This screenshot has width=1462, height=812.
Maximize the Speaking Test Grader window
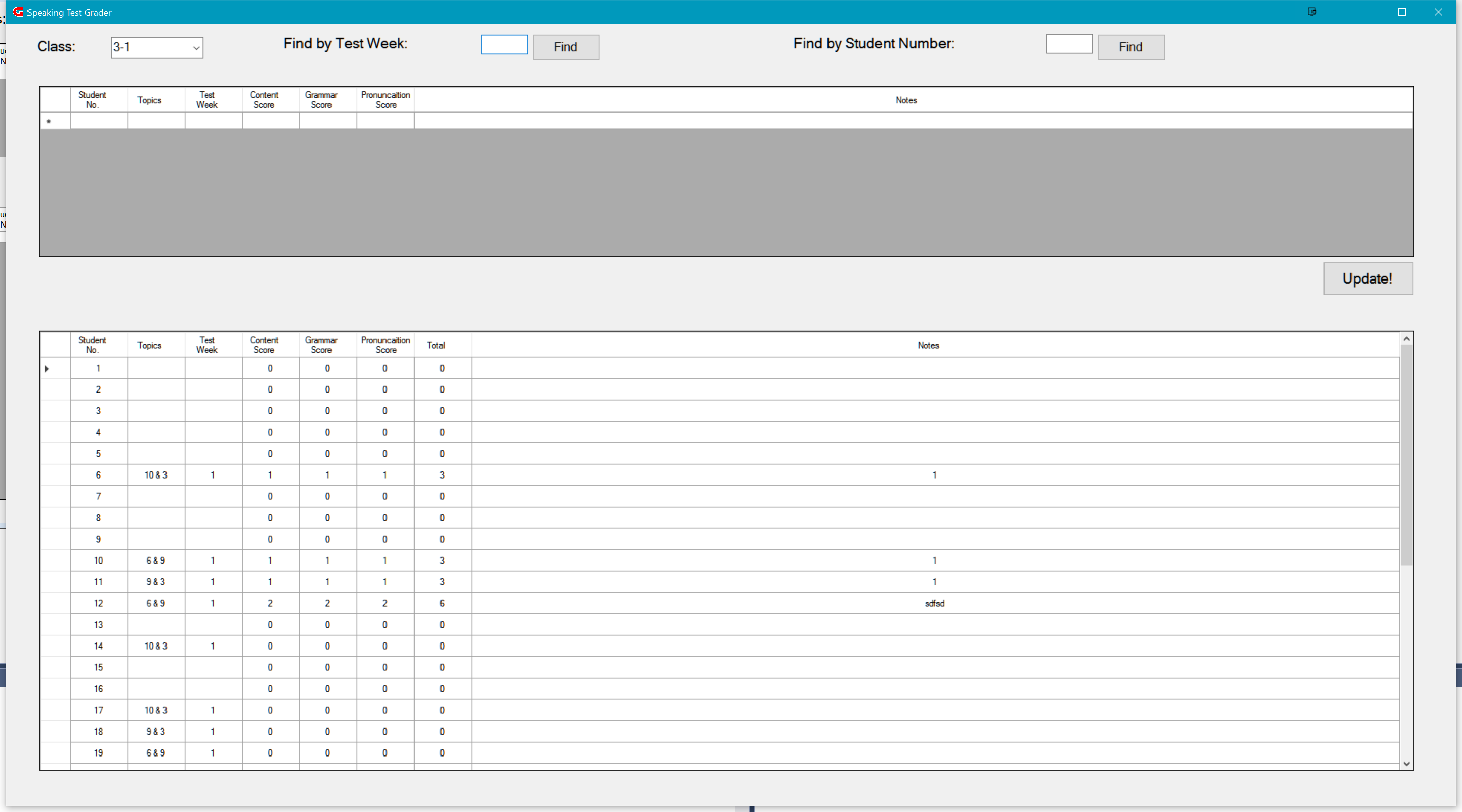point(1401,12)
